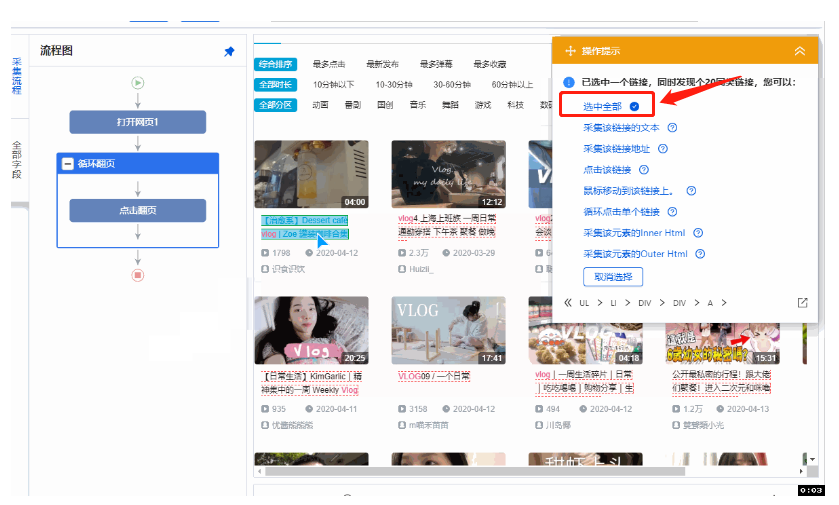839x505 pixels.
Task: Click double left chevron in element path
Action: pyautogui.click(x=568, y=303)
